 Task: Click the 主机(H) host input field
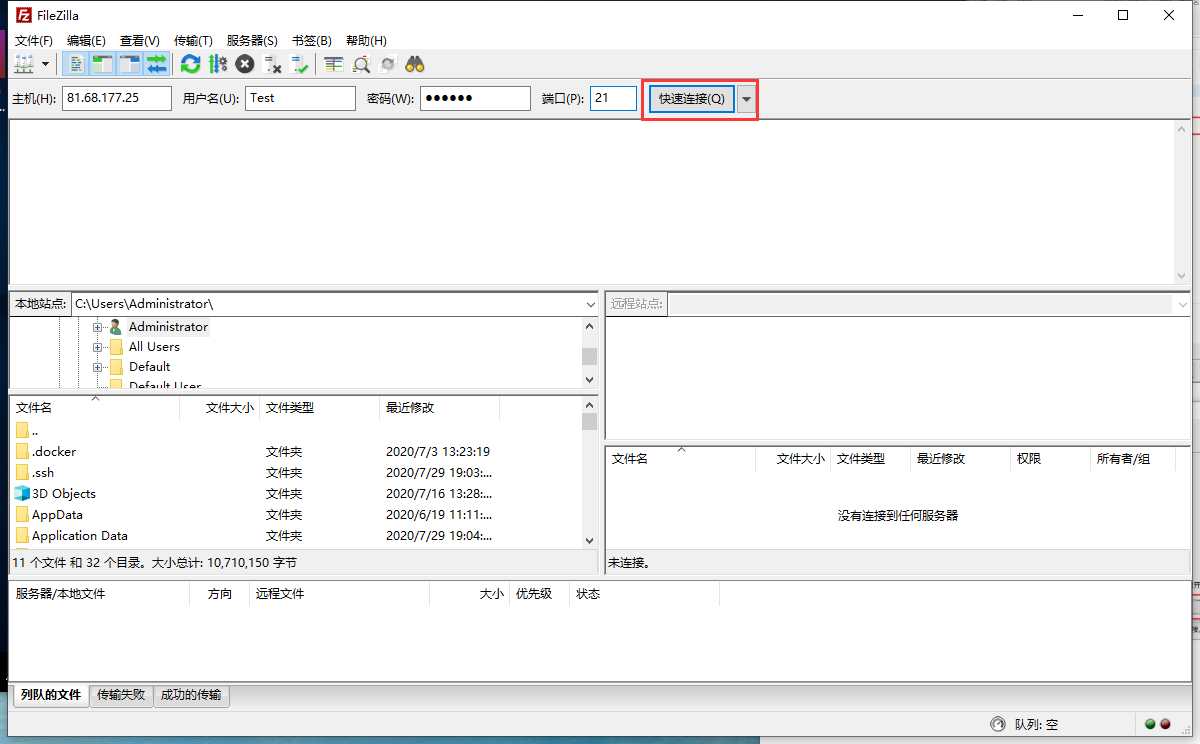click(x=117, y=98)
